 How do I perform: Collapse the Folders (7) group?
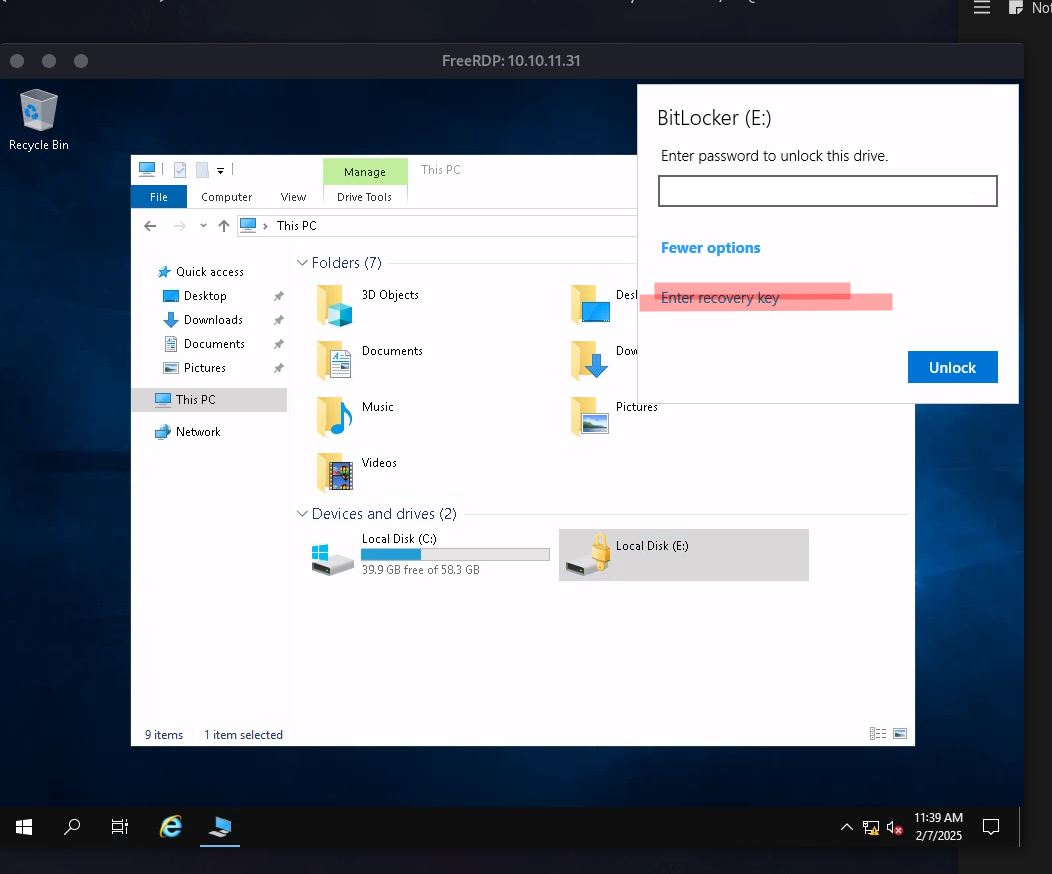pos(302,263)
